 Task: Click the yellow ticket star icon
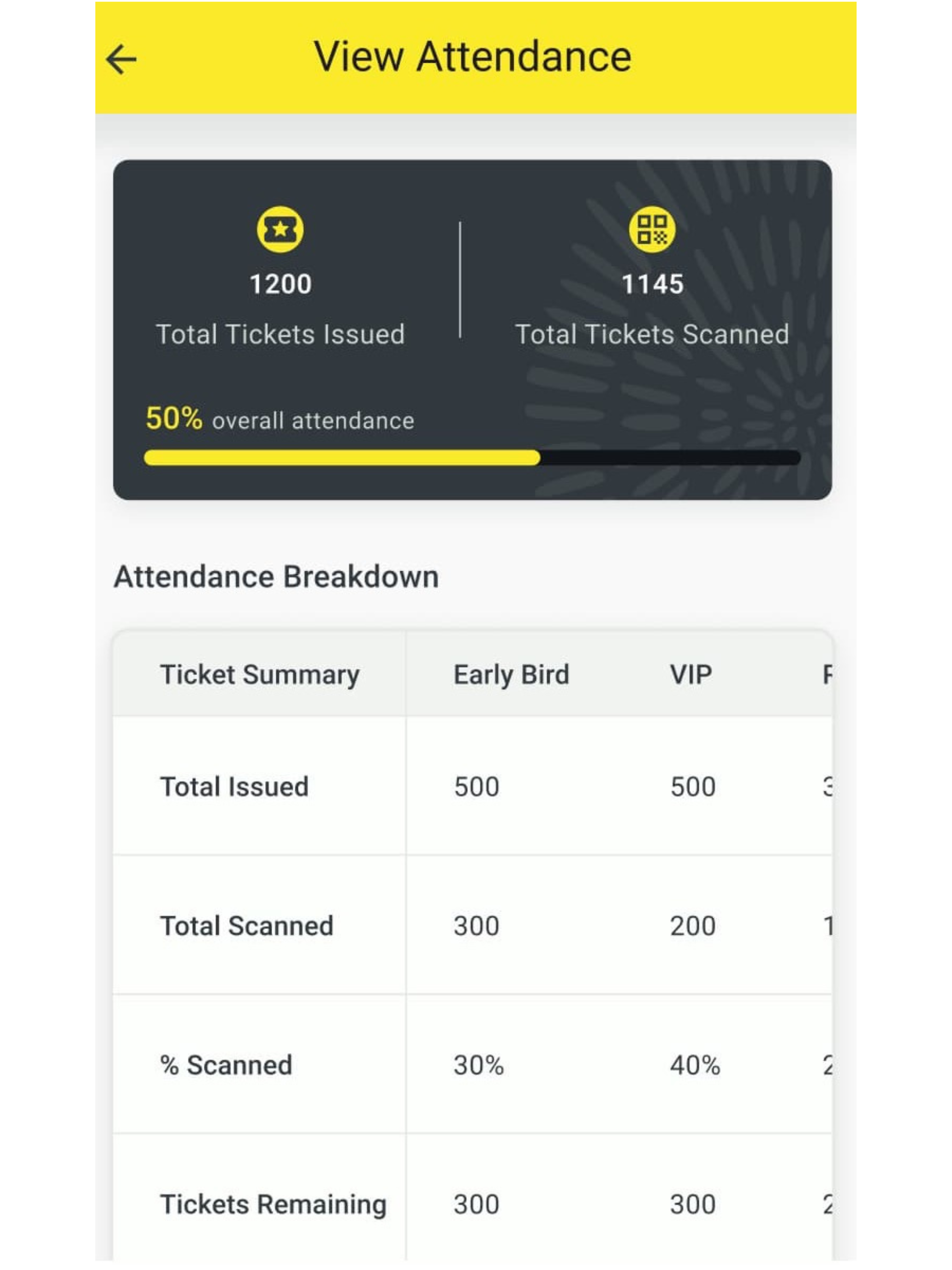(x=280, y=230)
